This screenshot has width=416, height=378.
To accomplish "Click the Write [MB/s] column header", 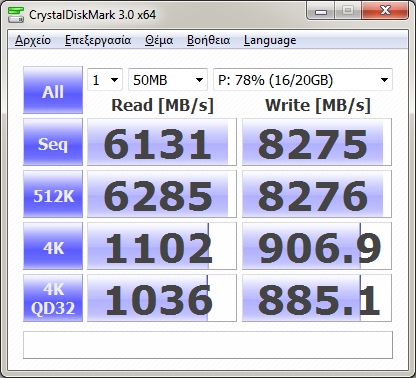I will pos(317,105).
